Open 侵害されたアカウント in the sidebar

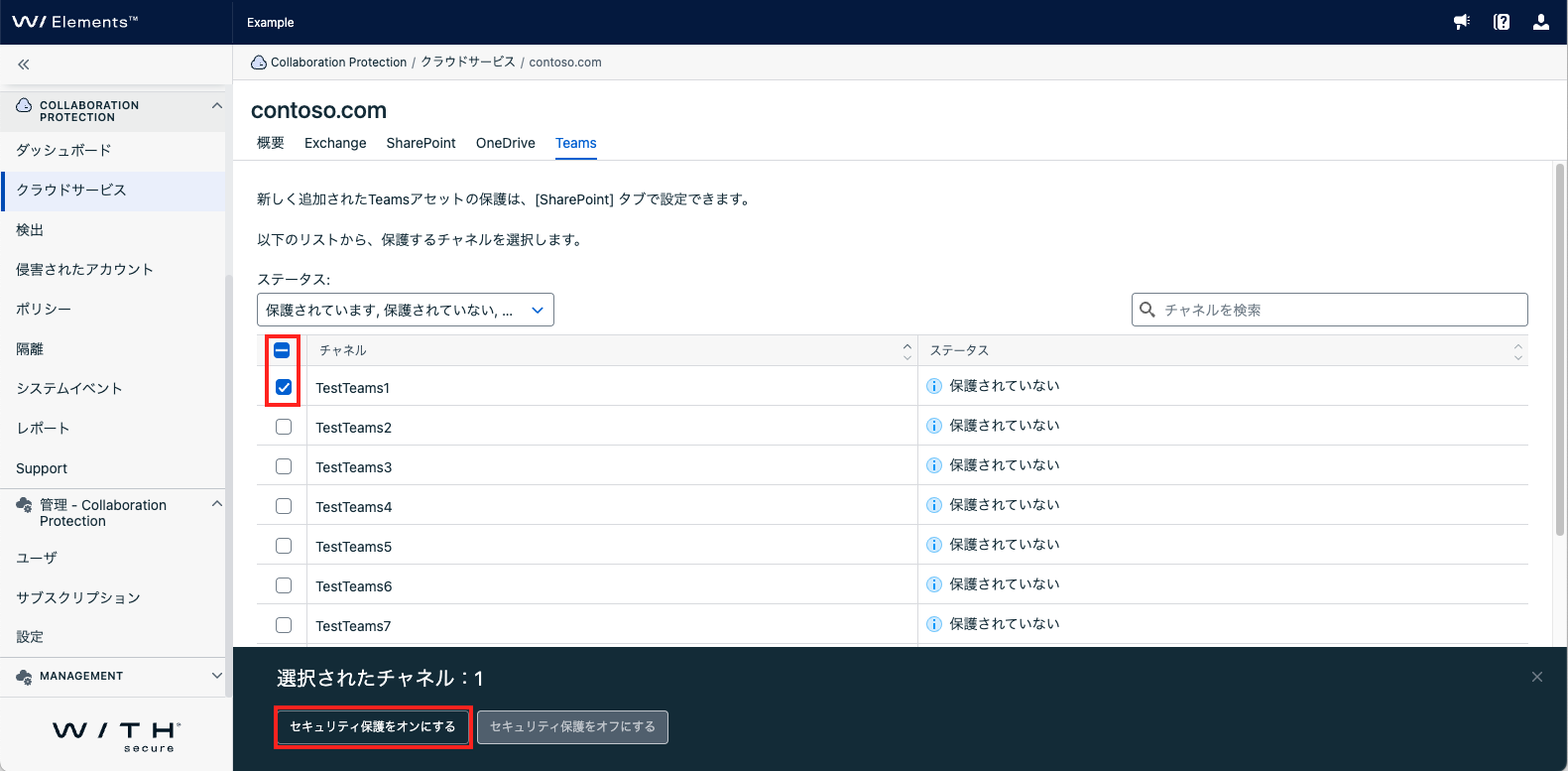point(113,270)
